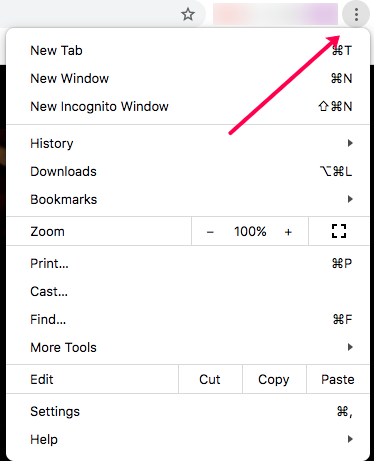The height and width of the screenshot is (461, 374).
Task: Enter fullscreen mode via the Zoom row icon
Action: pos(339,231)
